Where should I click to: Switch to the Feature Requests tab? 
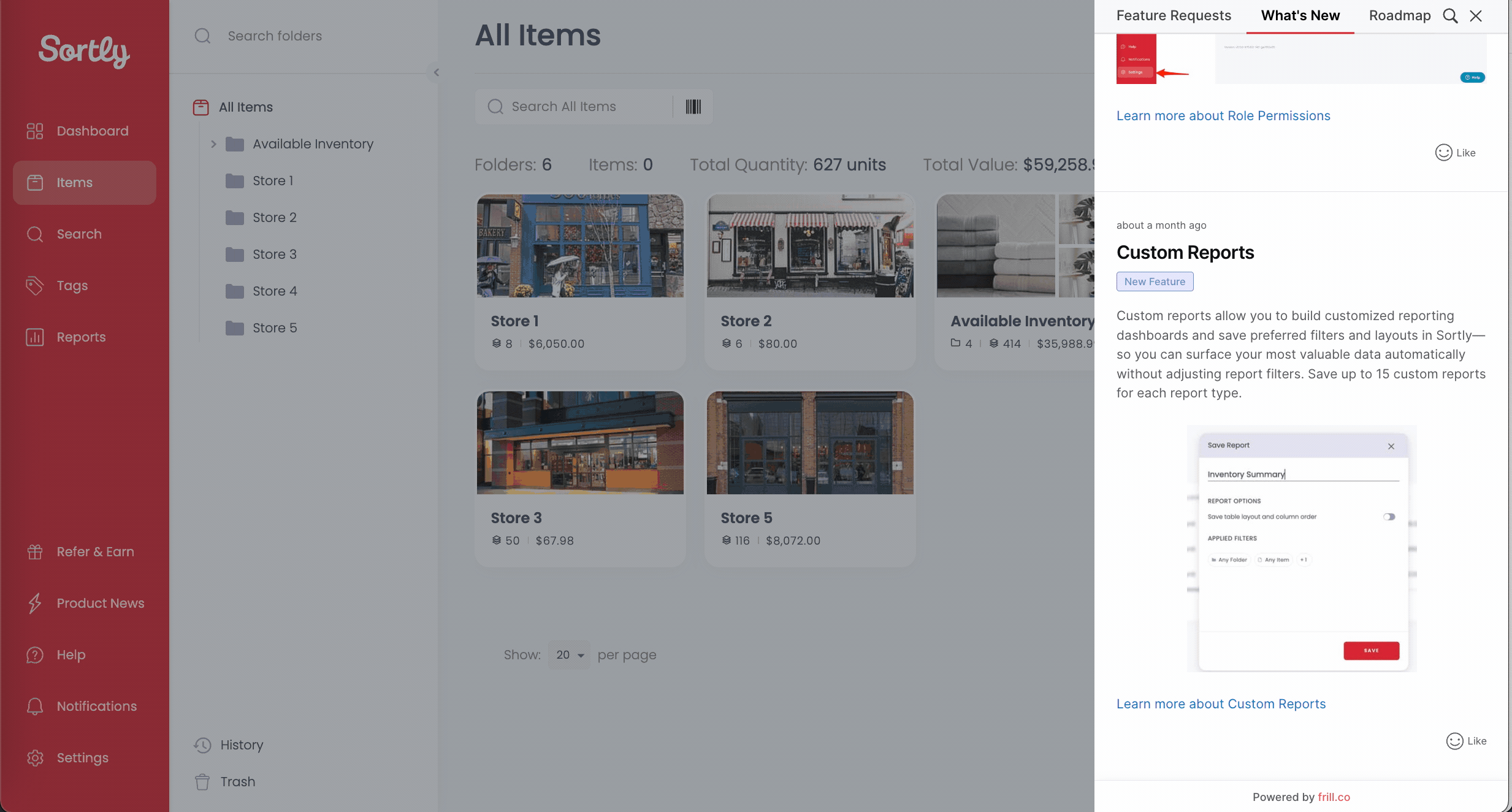(1174, 16)
